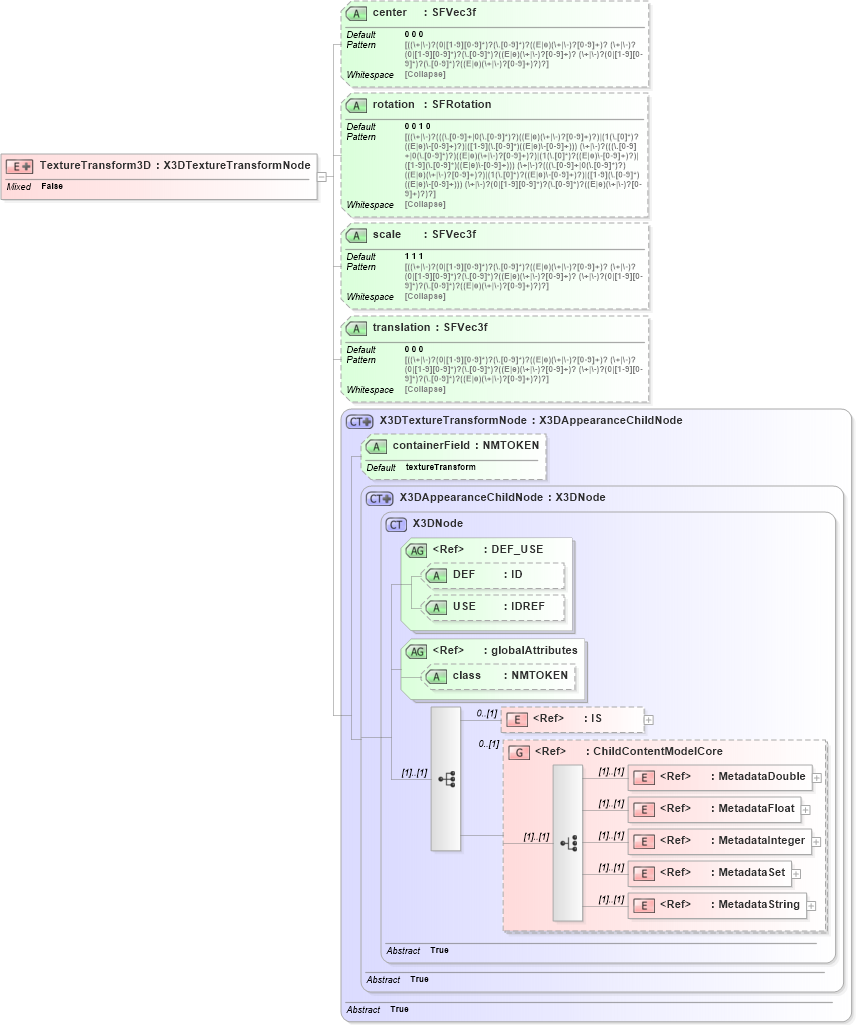Click the E+ icon of TextureTransform3D element
Viewport: 856px width, 1025px height.
point(19,167)
